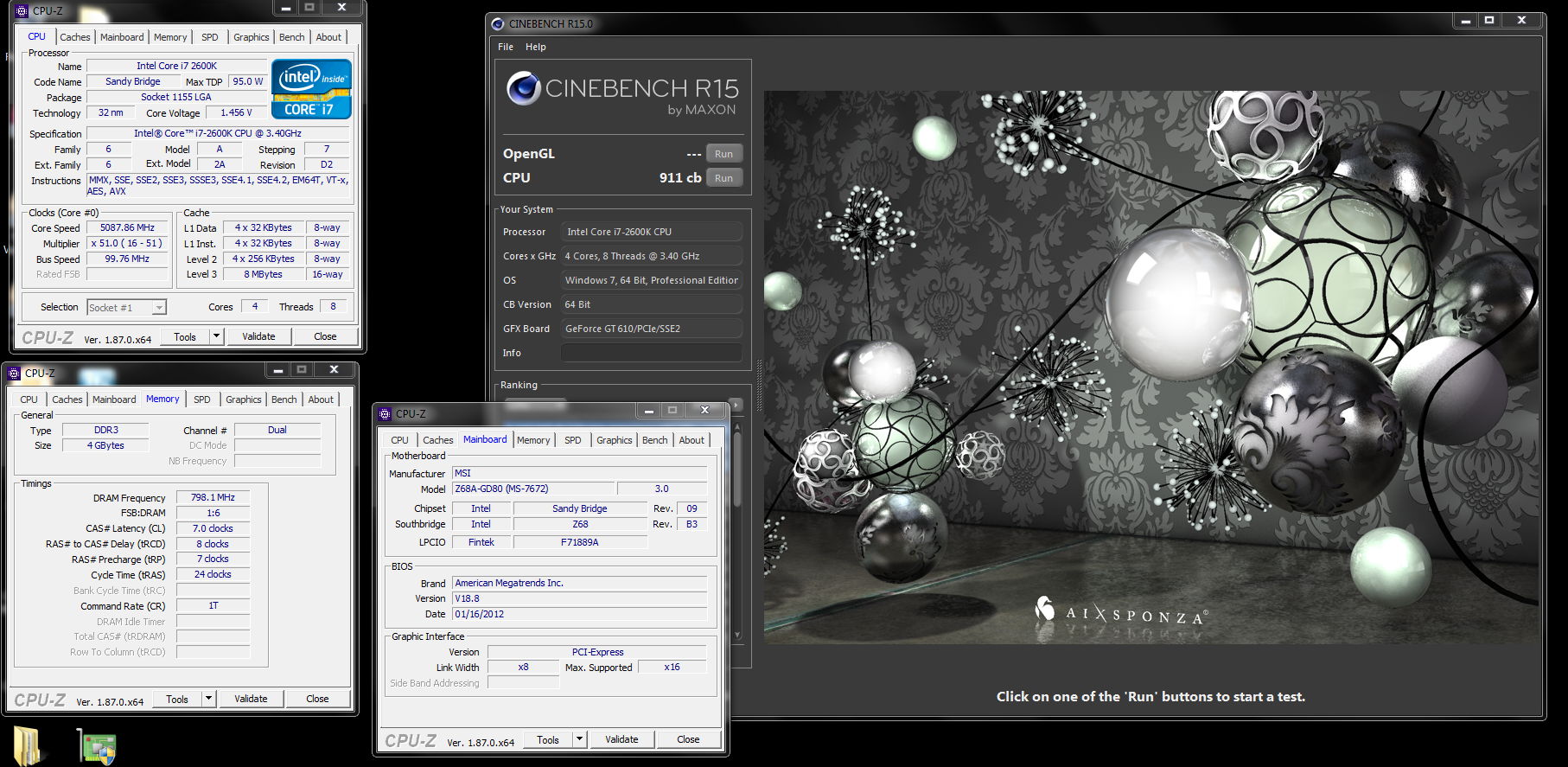Expand the Ranking panel arrow button

[x=736, y=404]
